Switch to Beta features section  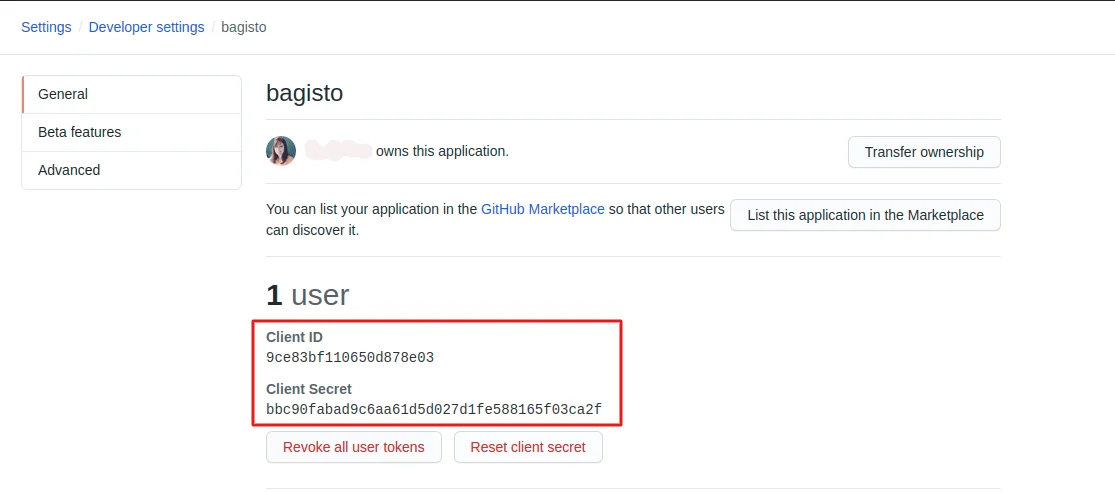coord(79,132)
